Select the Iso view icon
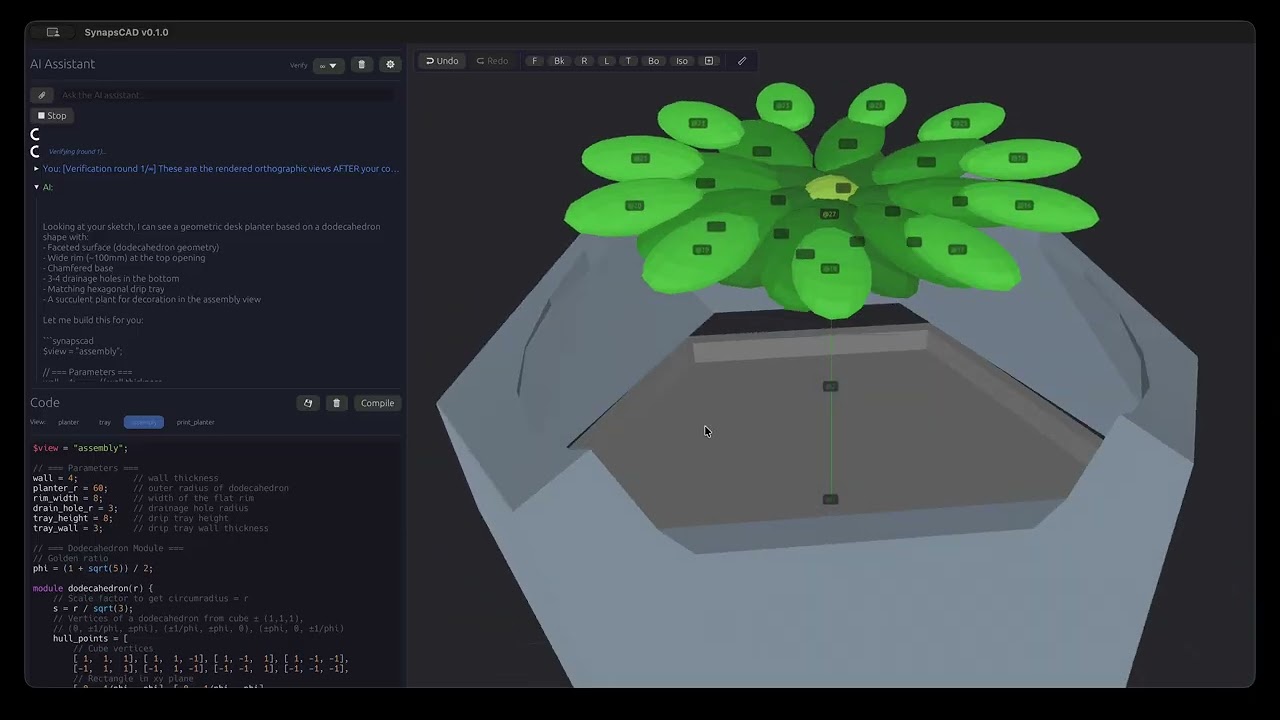Viewport: 1280px width, 720px height. point(681,61)
